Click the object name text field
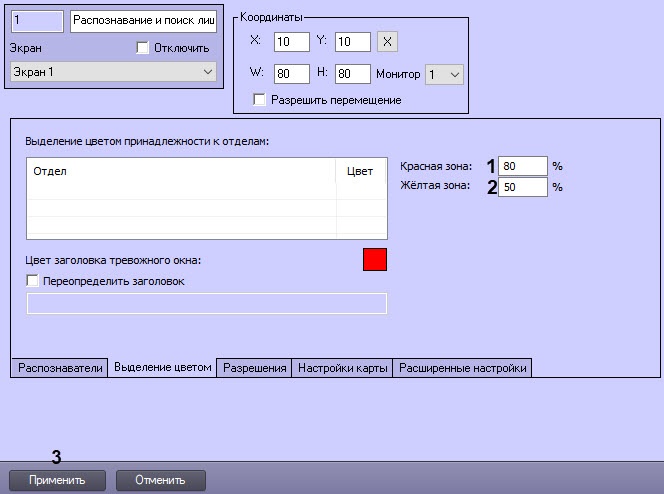Viewport: 664px width, 494px height. coord(142,22)
